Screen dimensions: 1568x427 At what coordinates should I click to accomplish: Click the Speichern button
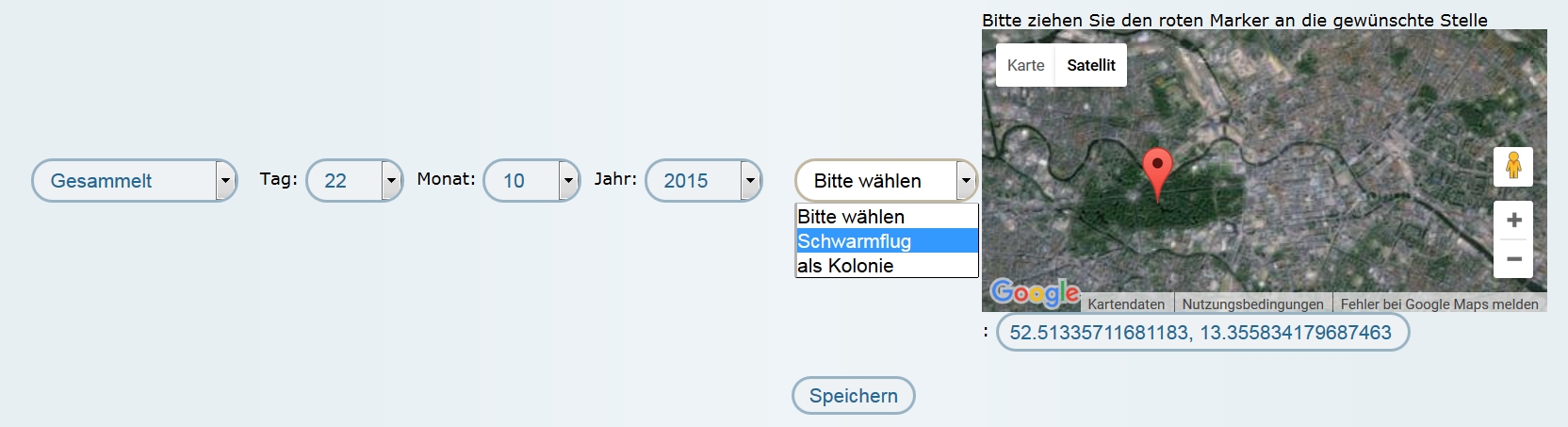coord(853,396)
